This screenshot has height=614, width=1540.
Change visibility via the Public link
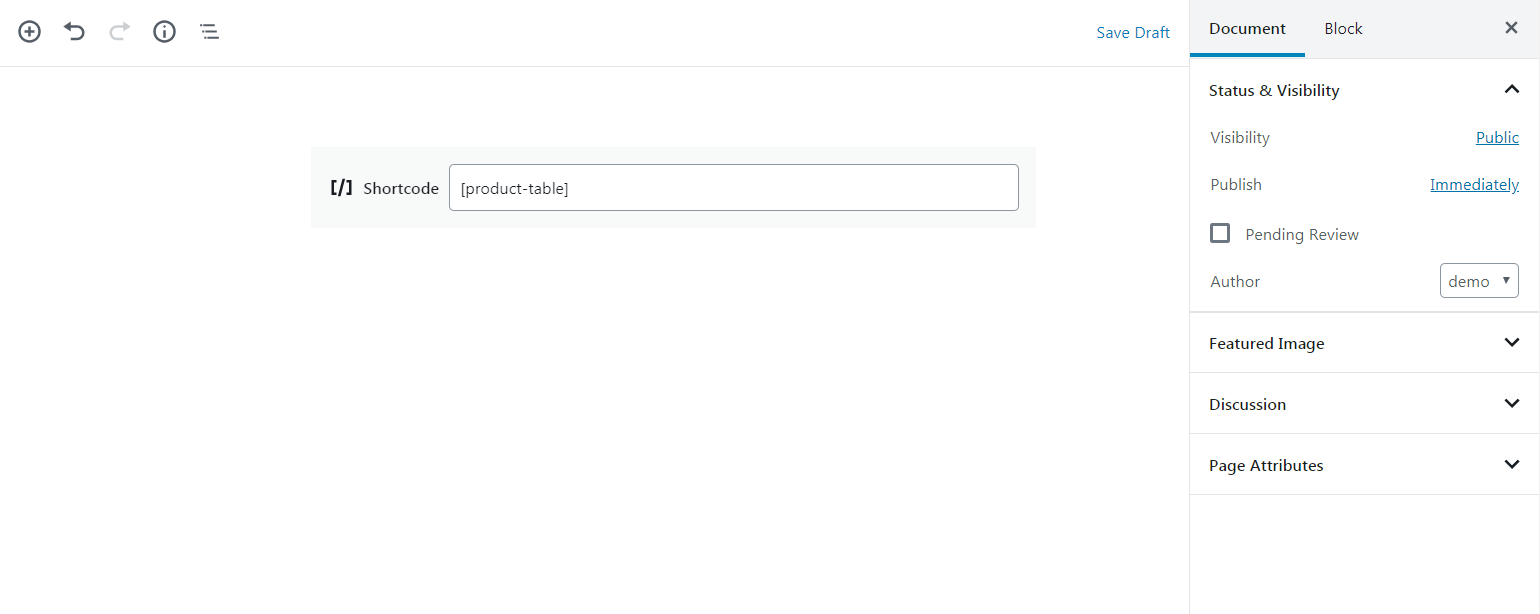[x=1497, y=137]
